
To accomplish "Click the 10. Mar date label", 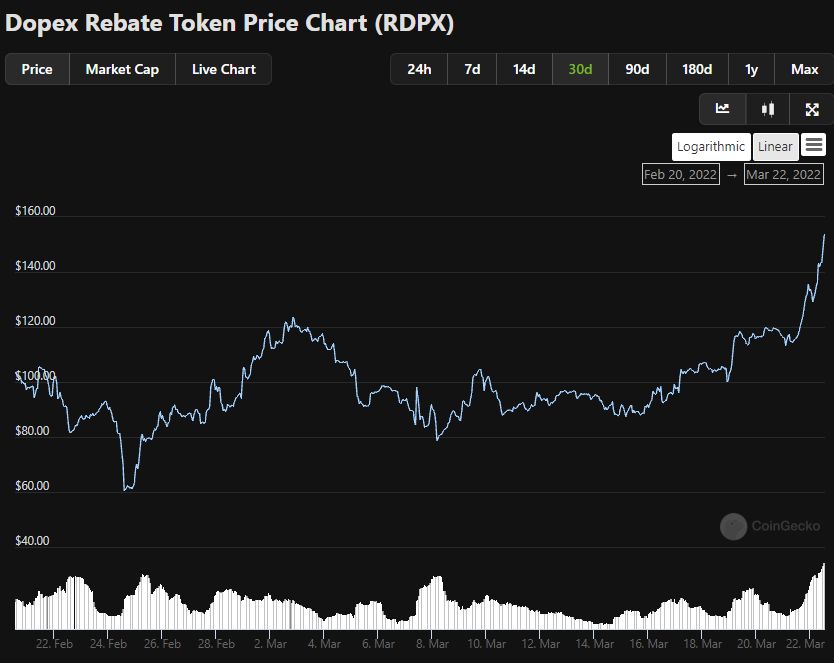I will (x=487, y=644).
